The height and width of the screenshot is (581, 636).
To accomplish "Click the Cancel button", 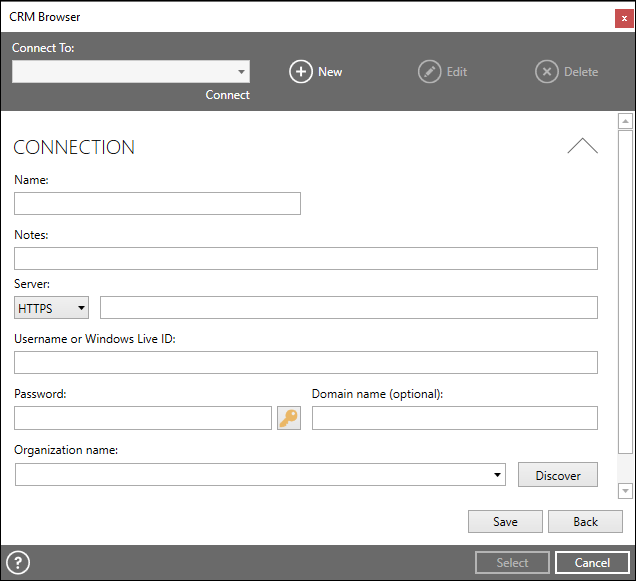I will click(x=592, y=563).
